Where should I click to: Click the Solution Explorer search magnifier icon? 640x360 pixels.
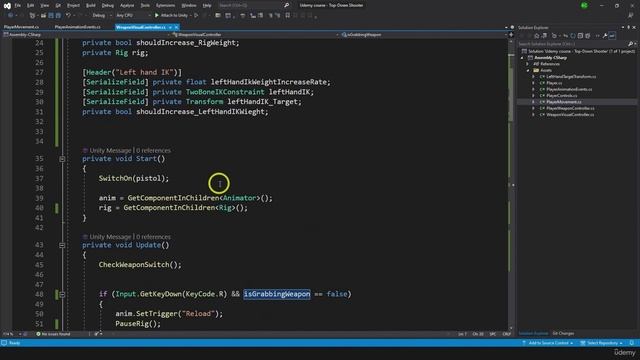coord(630,44)
